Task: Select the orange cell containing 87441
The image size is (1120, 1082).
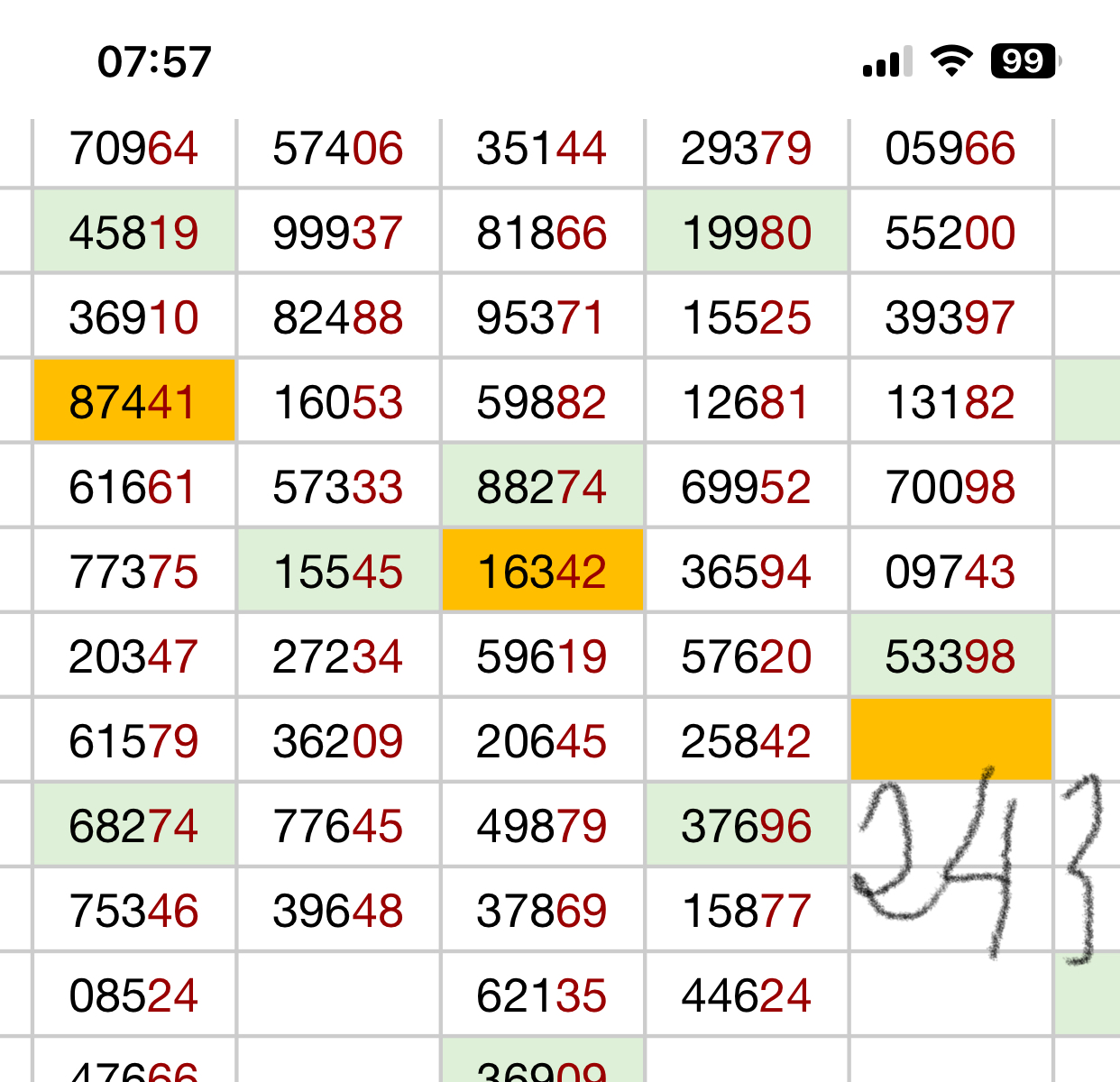Action: coord(134,402)
